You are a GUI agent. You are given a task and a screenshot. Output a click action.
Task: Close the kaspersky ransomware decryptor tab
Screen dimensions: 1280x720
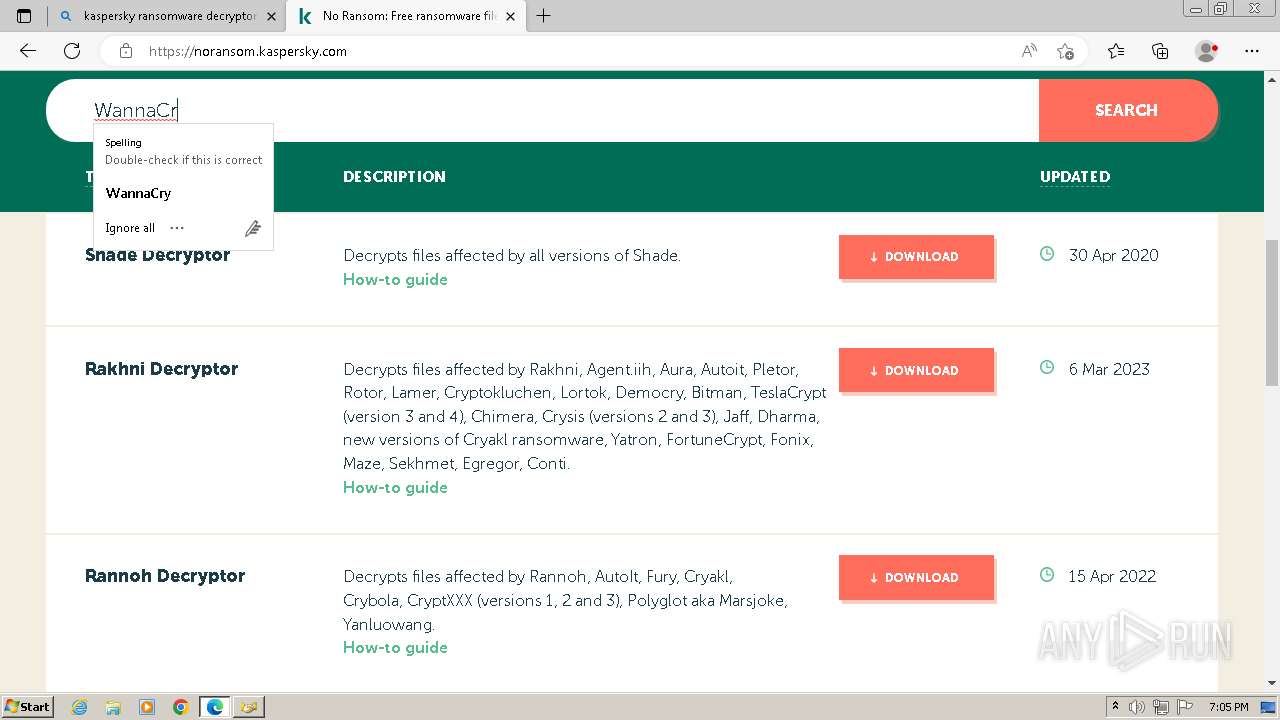click(x=271, y=17)
